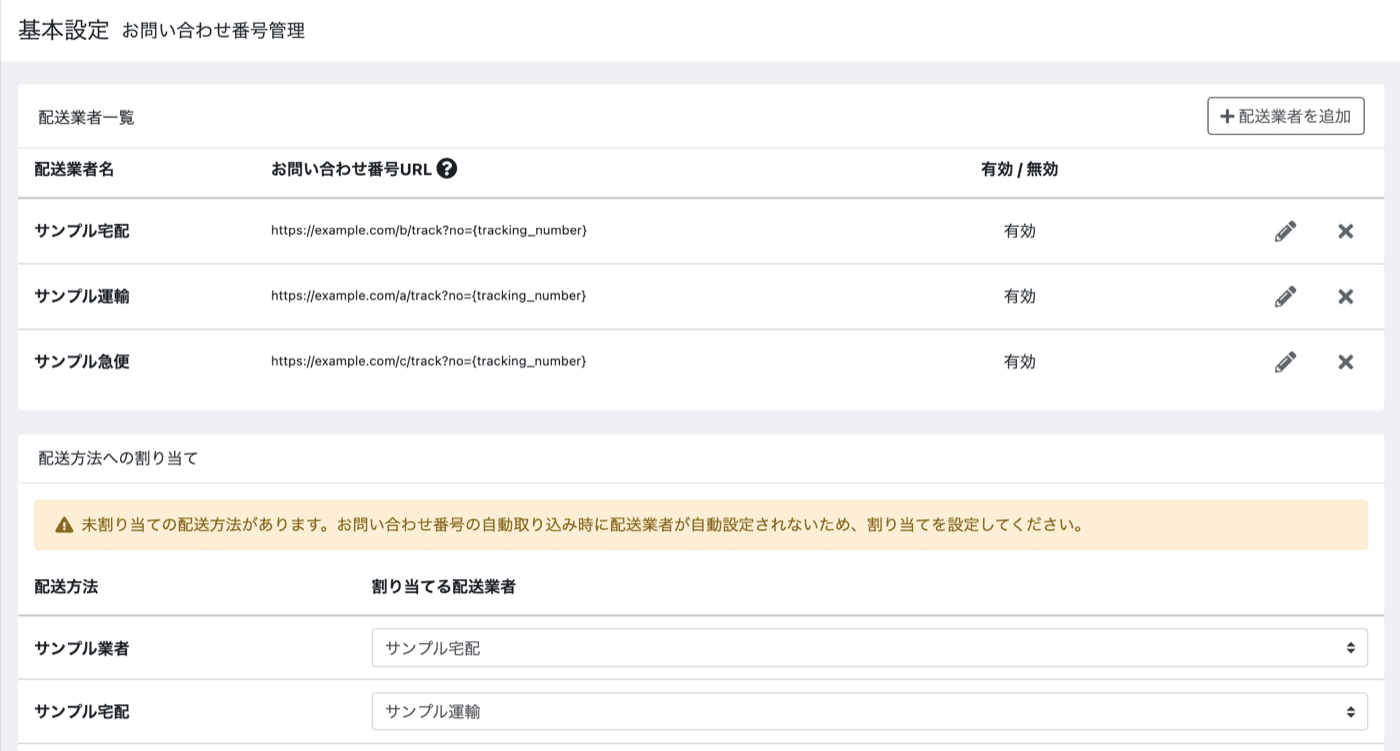Click the 配送業者名 column header

coord(74,169)
